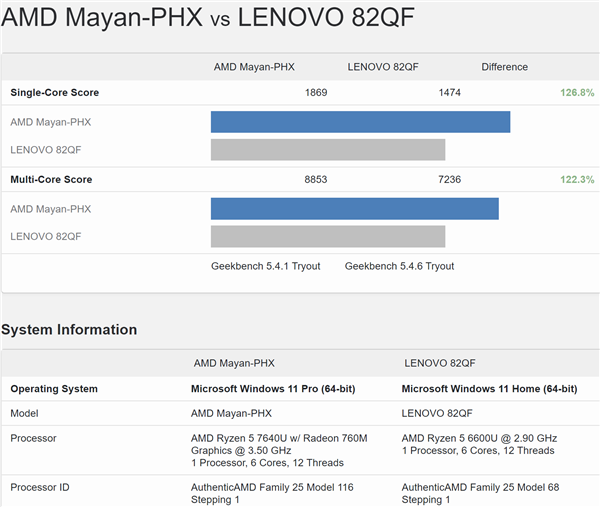
Task: Click the Microsoft Windows 11 Home (64-bit) cell
Action: pos(487,389)
